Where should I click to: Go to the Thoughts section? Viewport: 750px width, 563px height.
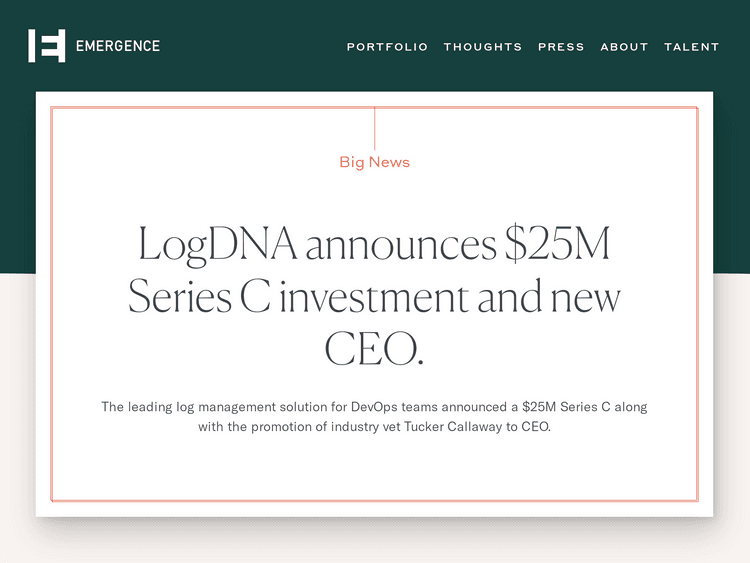pos(483,47)
